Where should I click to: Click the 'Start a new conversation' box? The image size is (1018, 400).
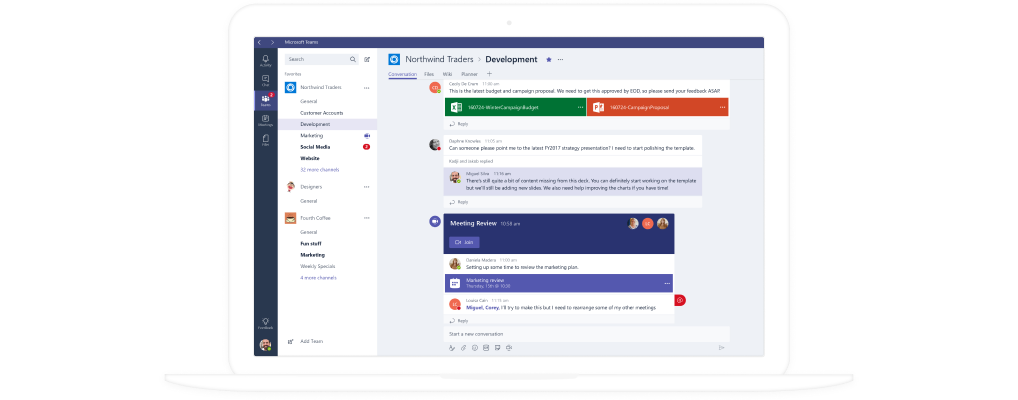click(587, 334)
